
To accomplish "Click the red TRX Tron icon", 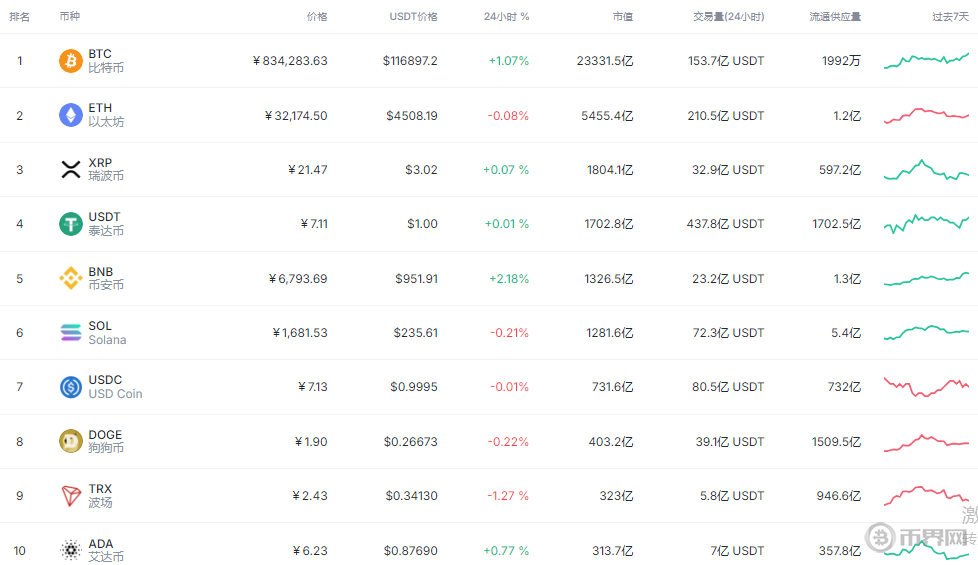I will click(x=70, y=496).
